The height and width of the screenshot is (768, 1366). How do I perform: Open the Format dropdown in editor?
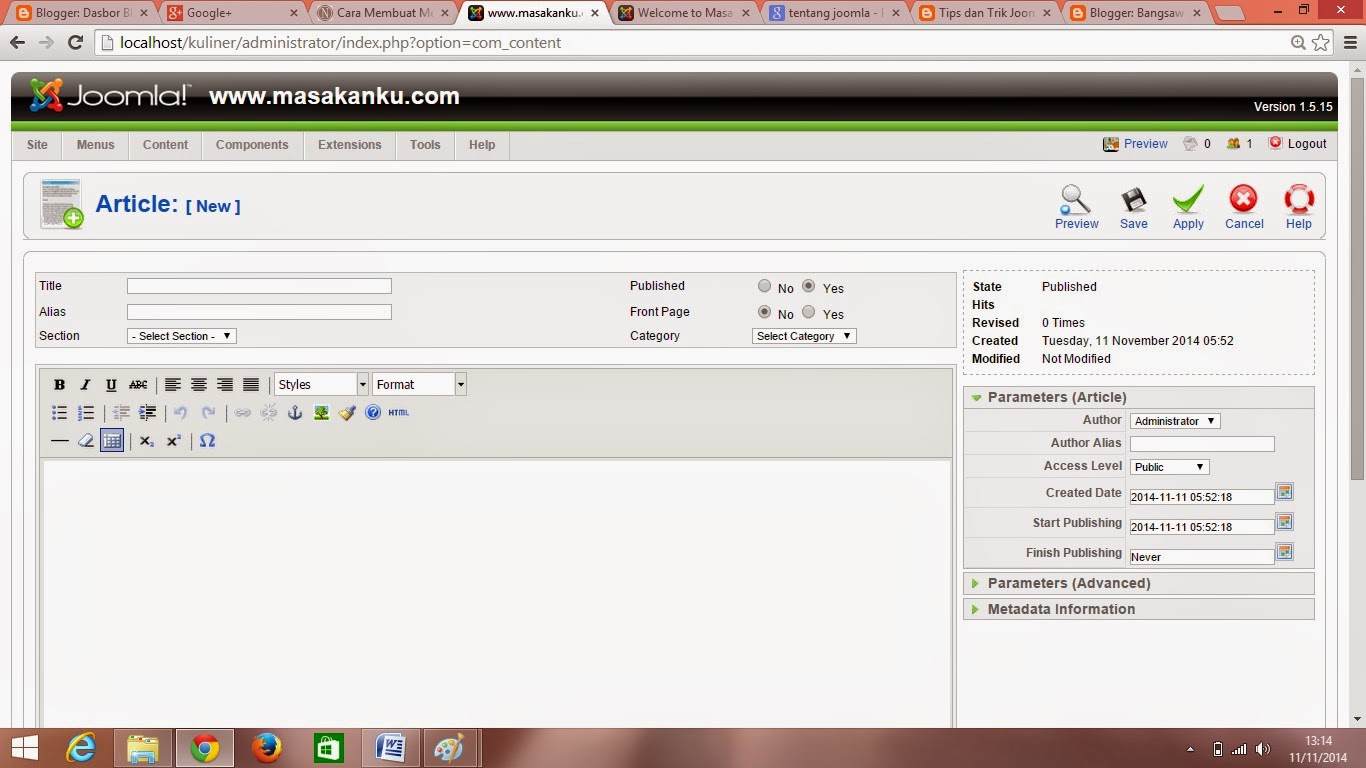420,384
